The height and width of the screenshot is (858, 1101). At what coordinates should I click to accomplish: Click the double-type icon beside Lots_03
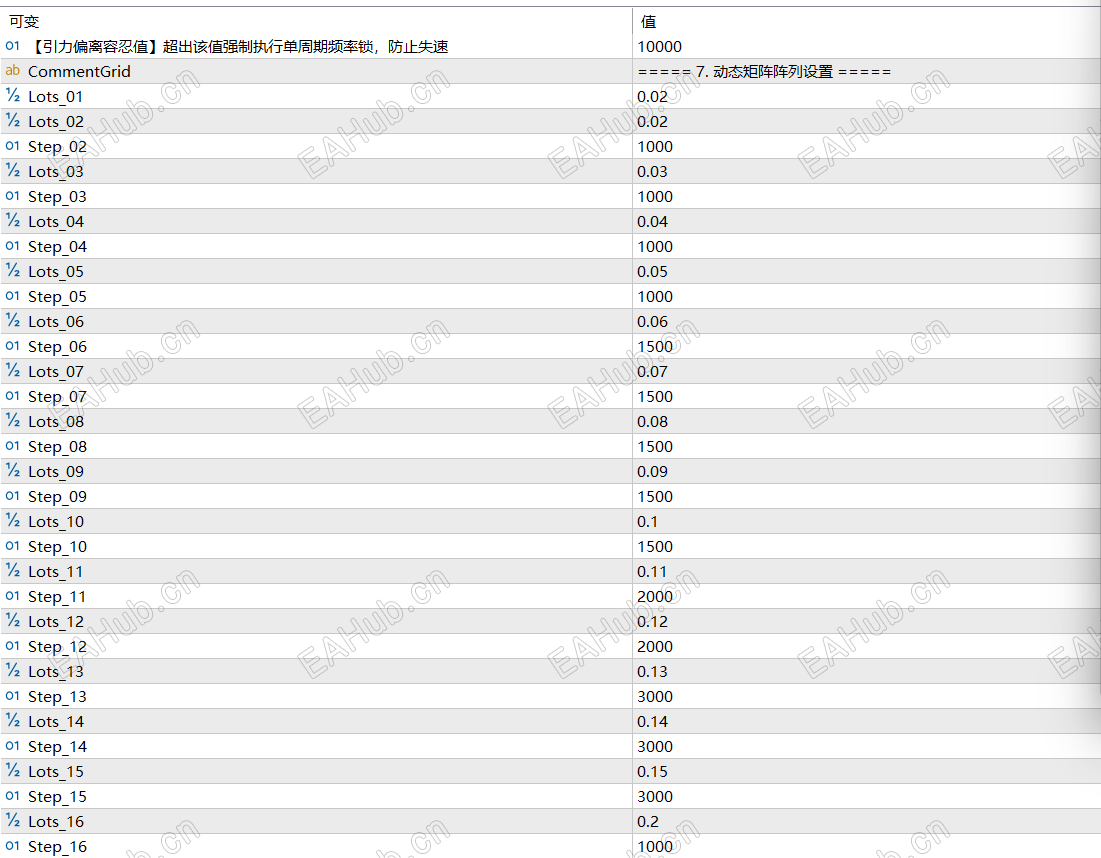click(x=13, y=171)
